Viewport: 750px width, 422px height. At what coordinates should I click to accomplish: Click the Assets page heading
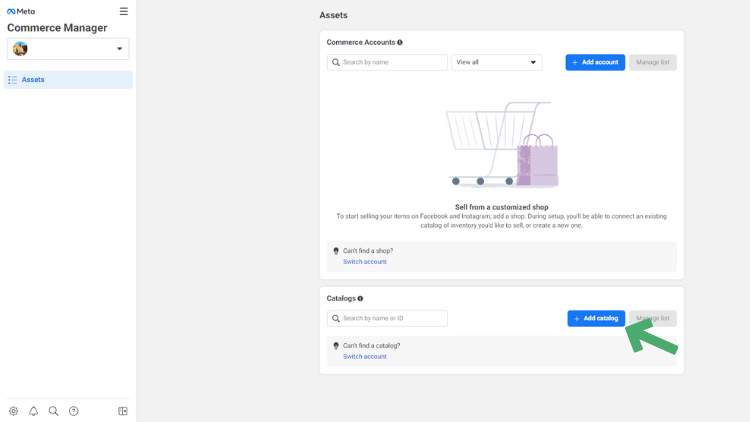tap(333, 15)
